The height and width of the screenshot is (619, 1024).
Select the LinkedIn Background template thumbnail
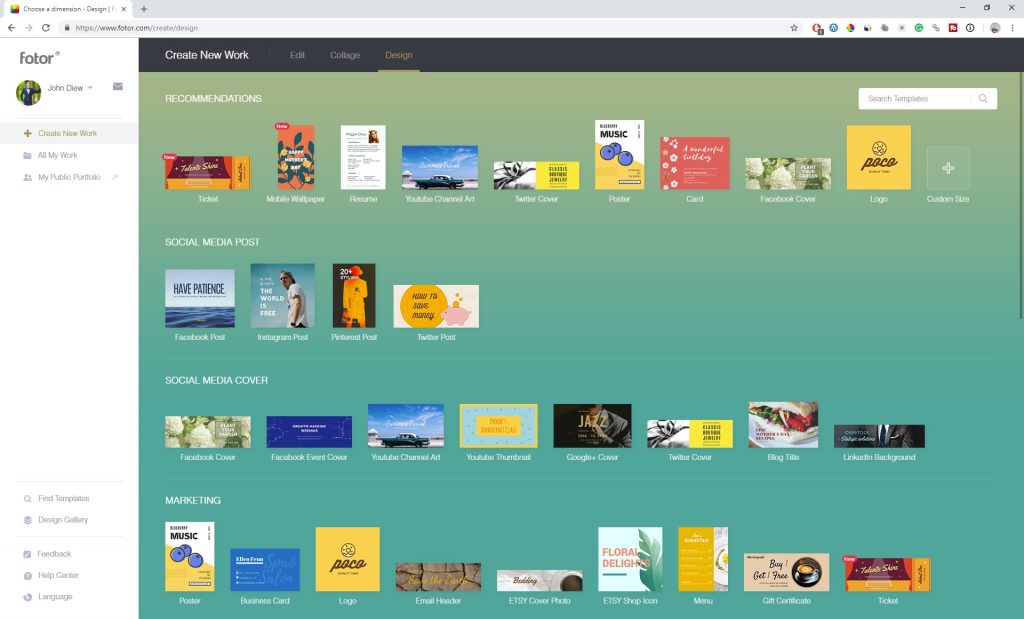coord(879,436)
